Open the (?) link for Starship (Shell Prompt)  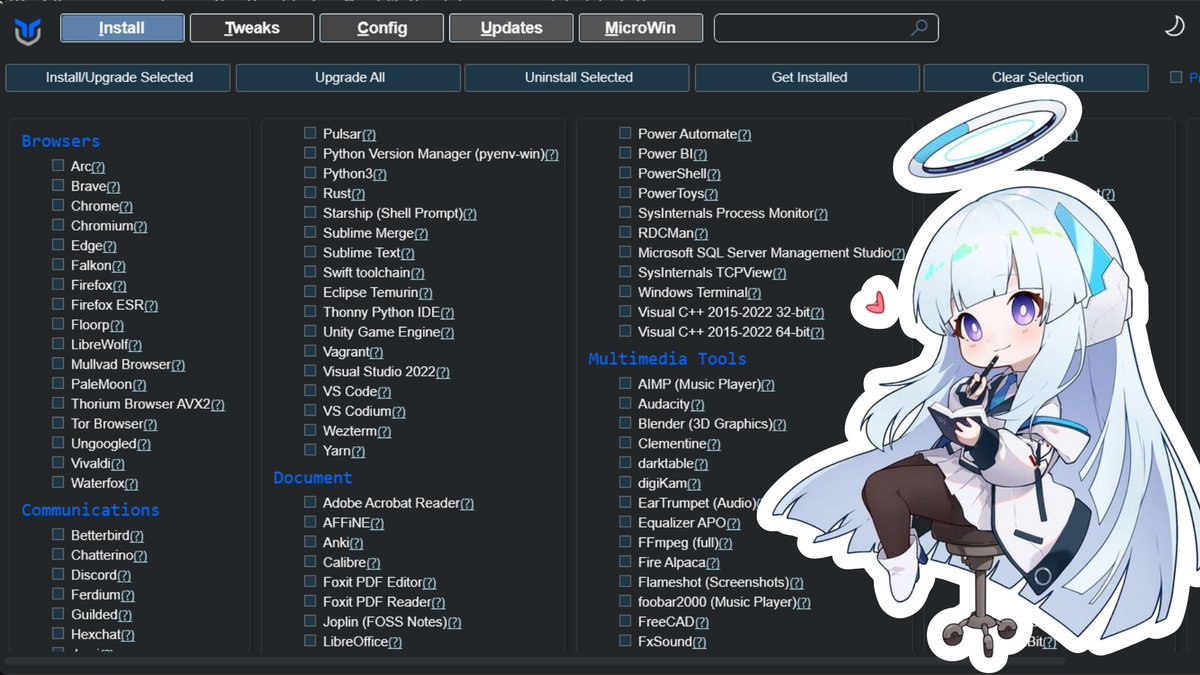(x=470, y=214)
